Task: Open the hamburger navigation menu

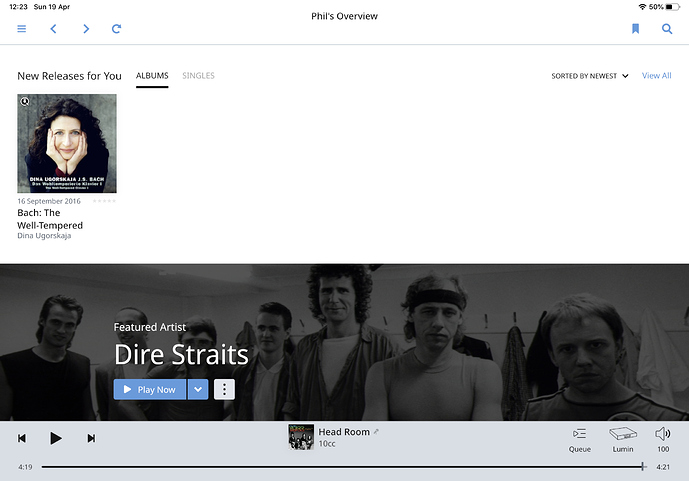Action: pyautogui.click(x=22, y=29)
